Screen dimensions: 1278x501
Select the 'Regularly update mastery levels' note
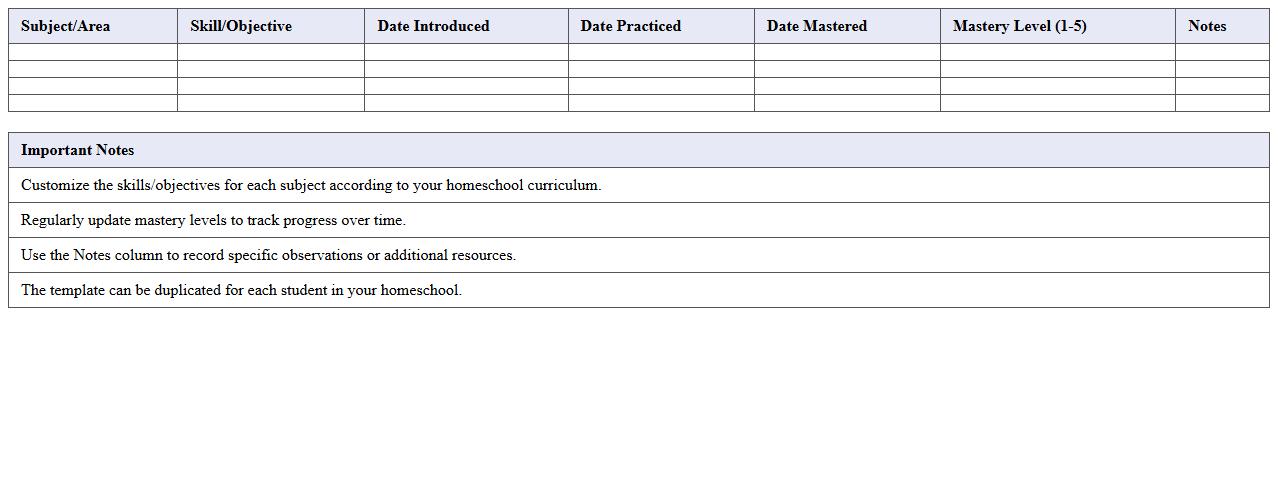click(213, 220)
